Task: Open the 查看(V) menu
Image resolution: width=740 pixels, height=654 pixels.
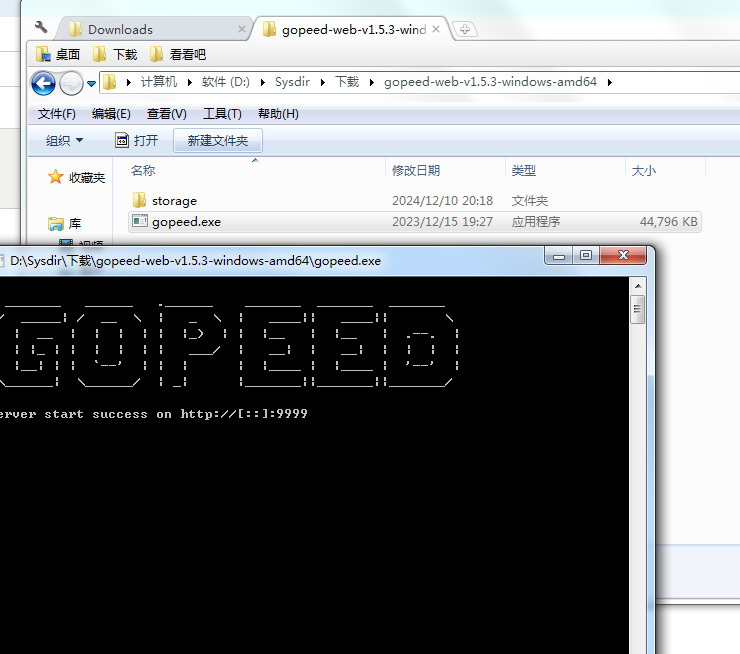Action: 167,114
